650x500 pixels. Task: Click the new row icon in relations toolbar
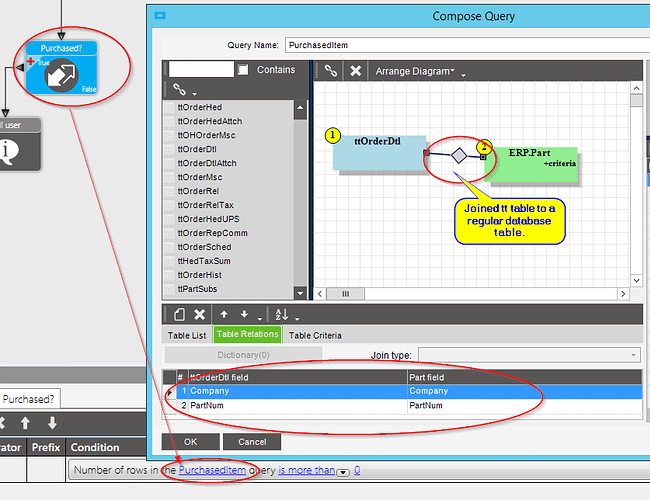(179, 314)
